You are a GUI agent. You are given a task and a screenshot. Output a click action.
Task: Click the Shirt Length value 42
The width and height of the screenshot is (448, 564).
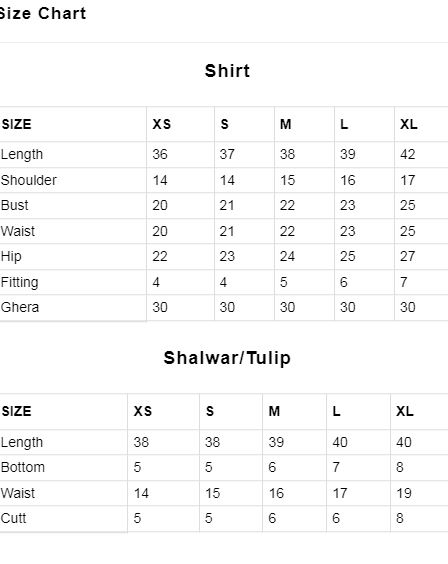coord(408,154)
